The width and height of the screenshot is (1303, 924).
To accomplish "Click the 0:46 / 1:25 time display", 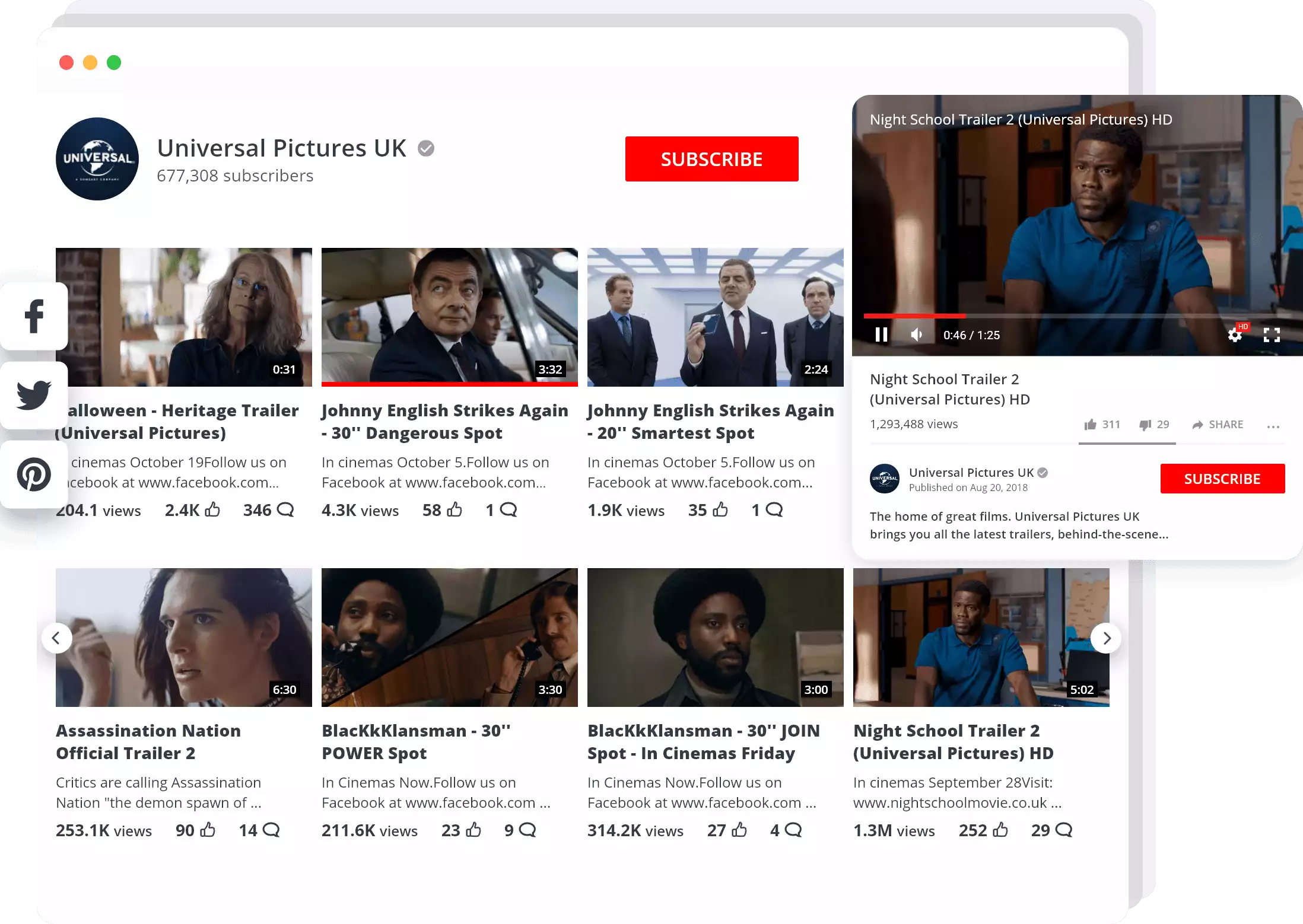I will click(971, 335).
